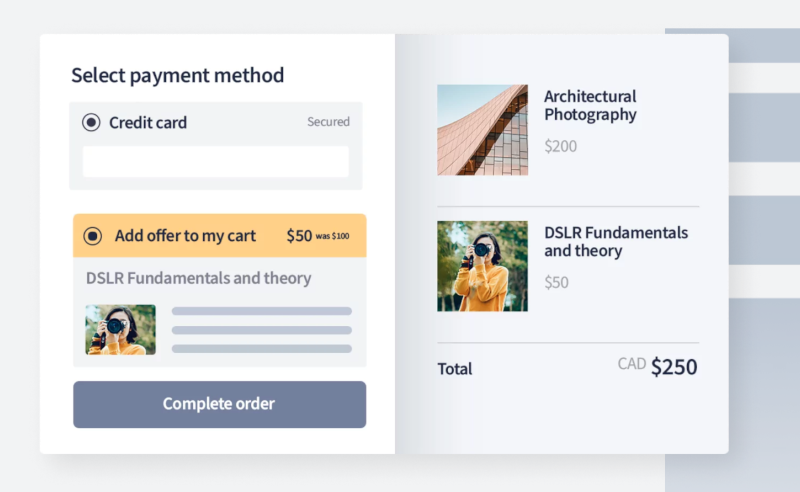Click the credit card number input field
The width and height of the screenshot is (800, 492).
point(215,162)
